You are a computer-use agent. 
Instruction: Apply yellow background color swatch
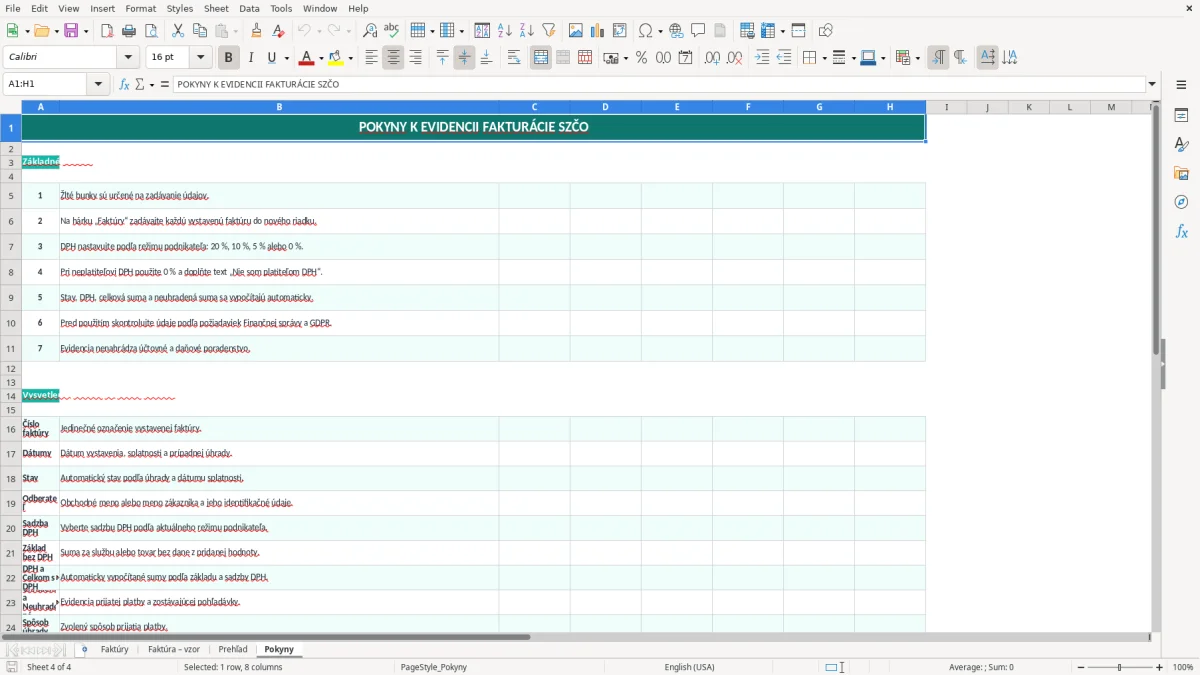[x=336, y=58]
